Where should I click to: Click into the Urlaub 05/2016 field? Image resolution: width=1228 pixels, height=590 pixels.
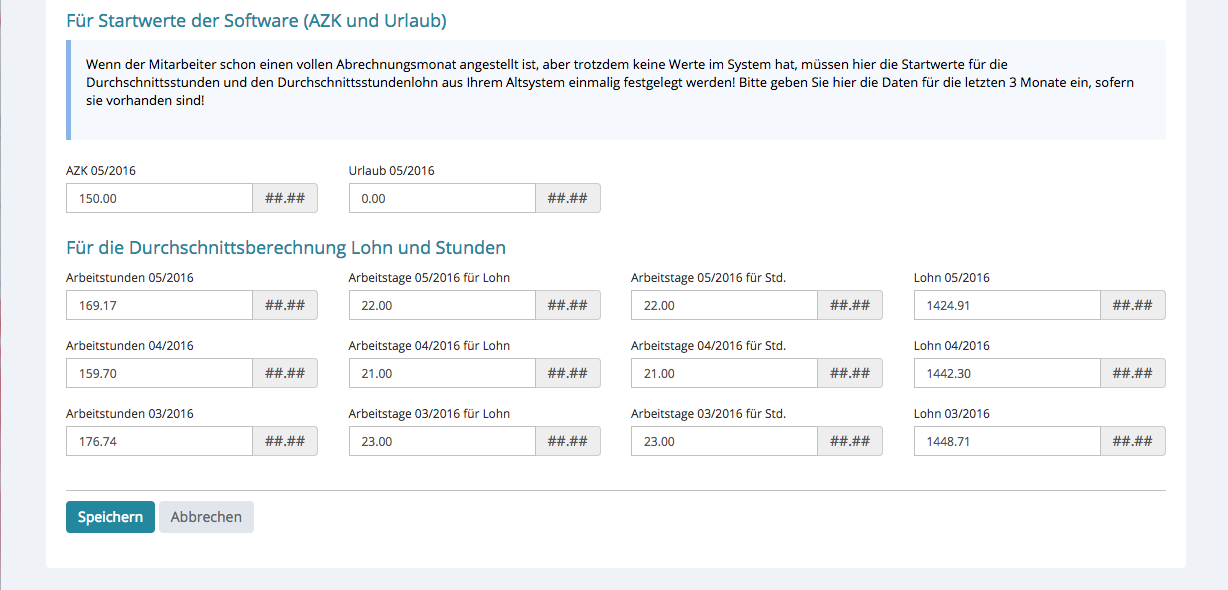(441, 198)
